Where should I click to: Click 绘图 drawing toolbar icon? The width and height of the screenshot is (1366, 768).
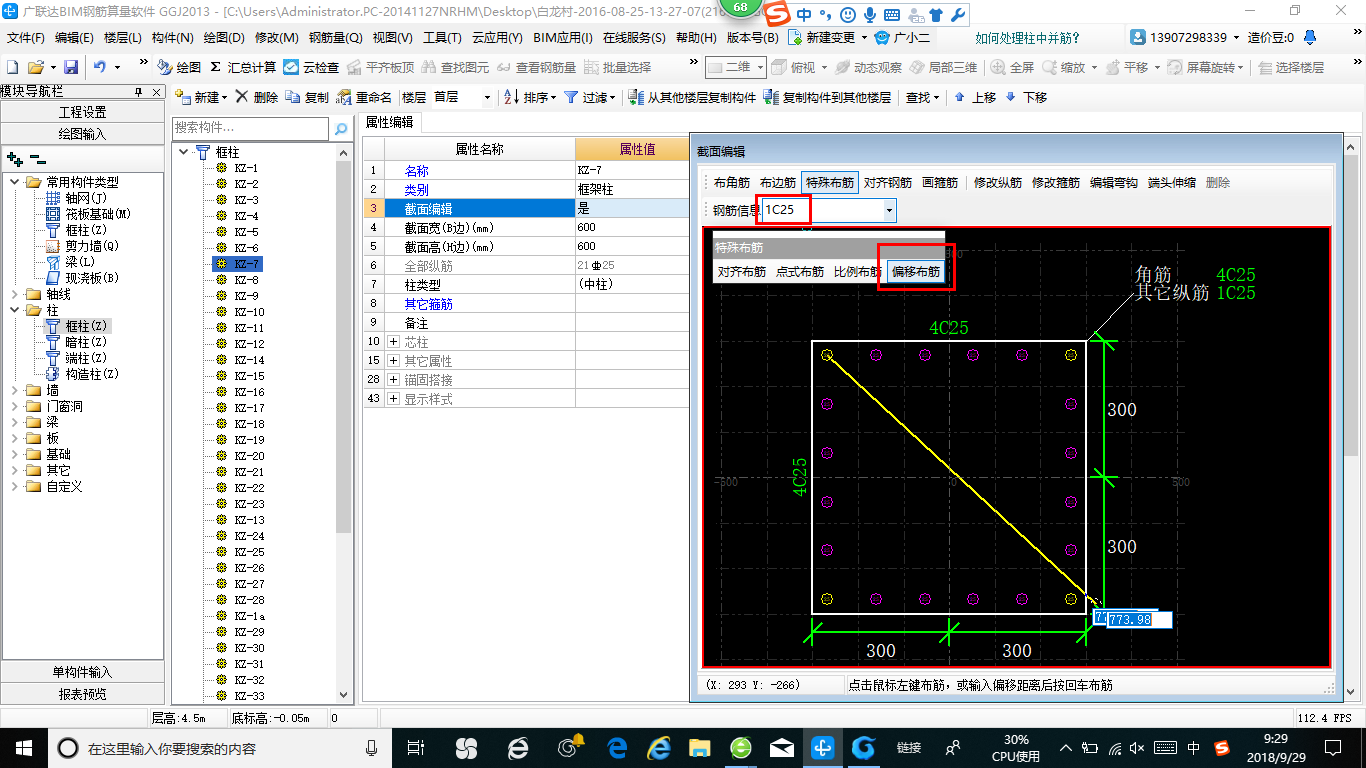pos(180,67)
